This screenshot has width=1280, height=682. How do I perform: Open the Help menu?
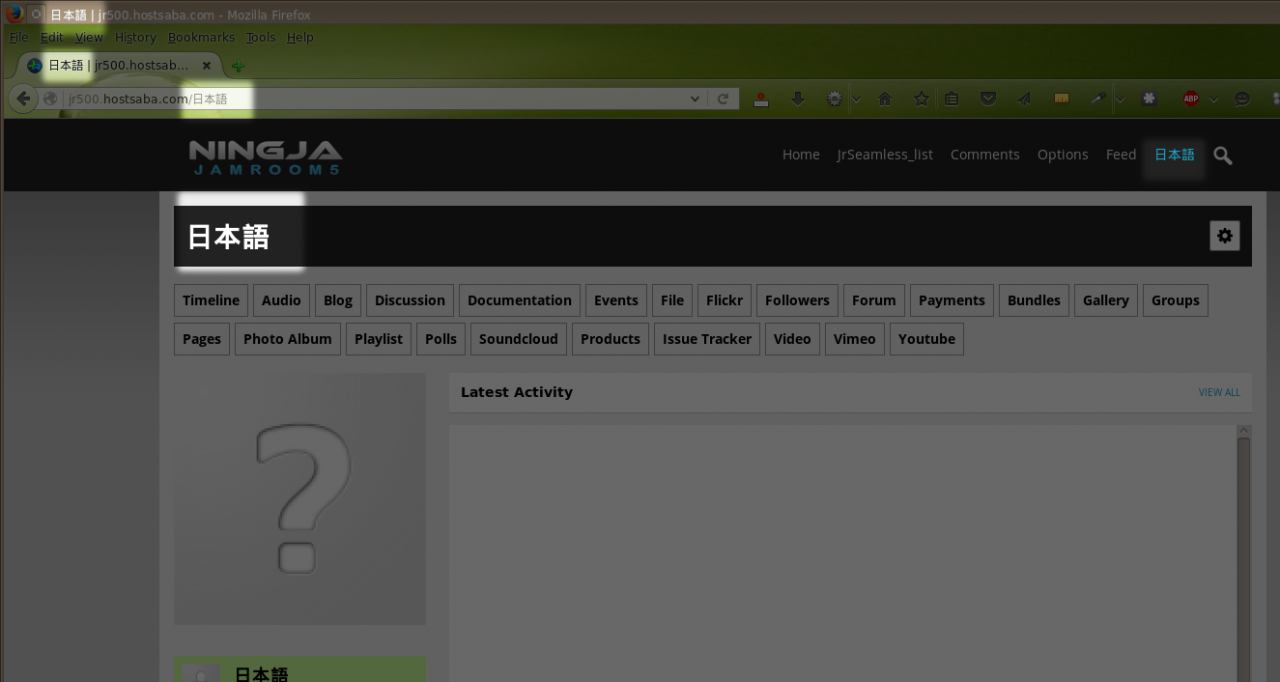(300, 37)
